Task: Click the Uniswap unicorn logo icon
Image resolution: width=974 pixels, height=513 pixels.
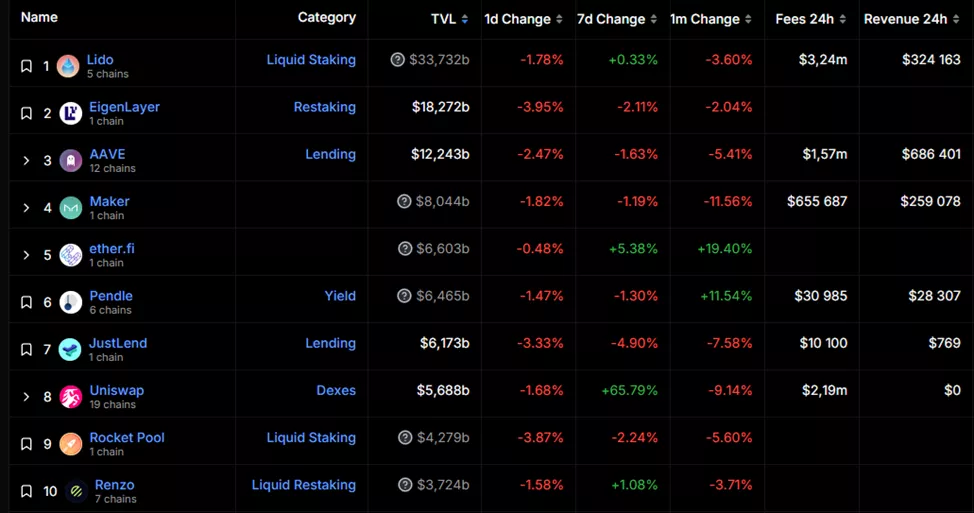Action: 70,397
